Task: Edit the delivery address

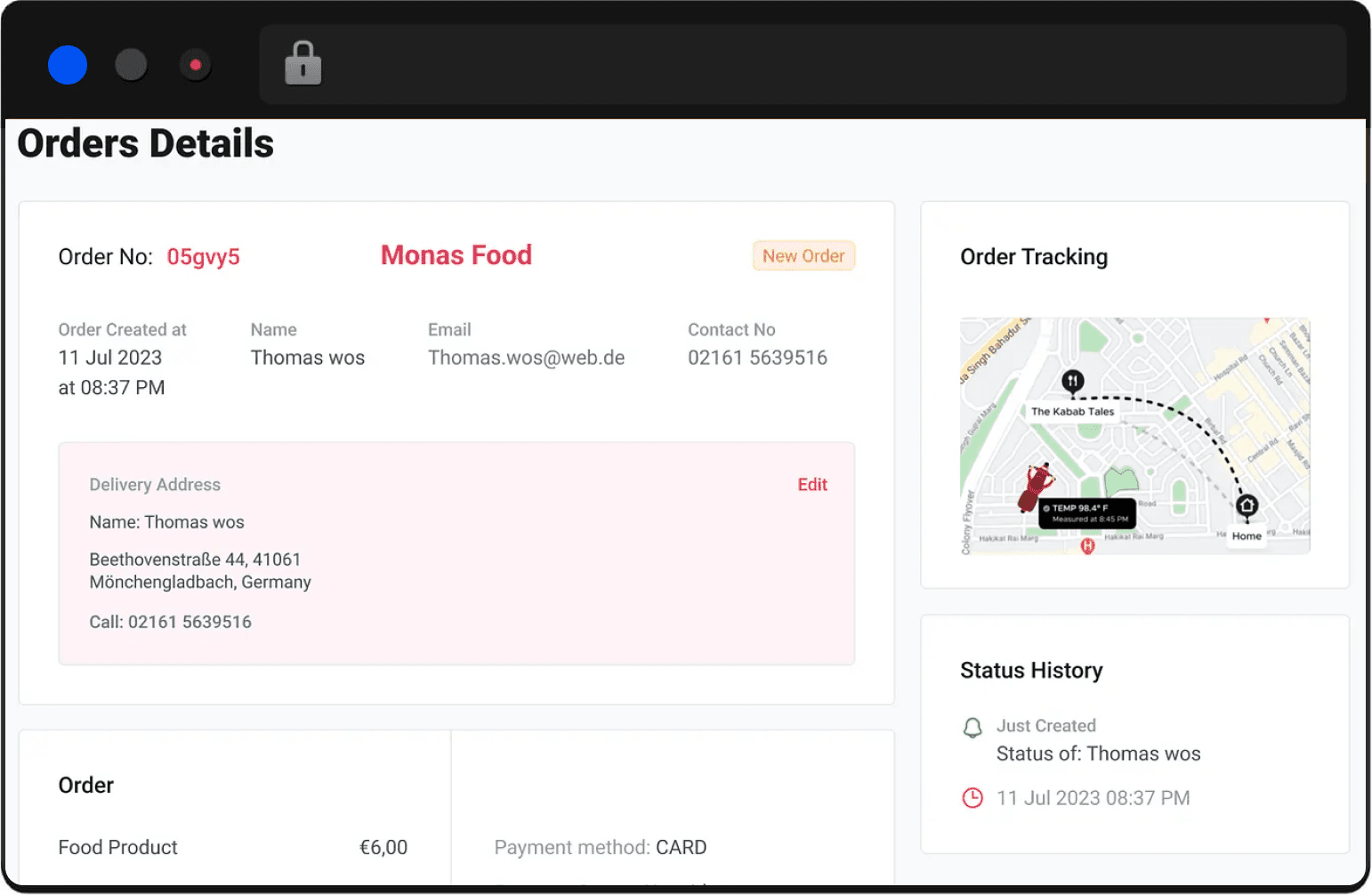Action: tap(811, 485)
